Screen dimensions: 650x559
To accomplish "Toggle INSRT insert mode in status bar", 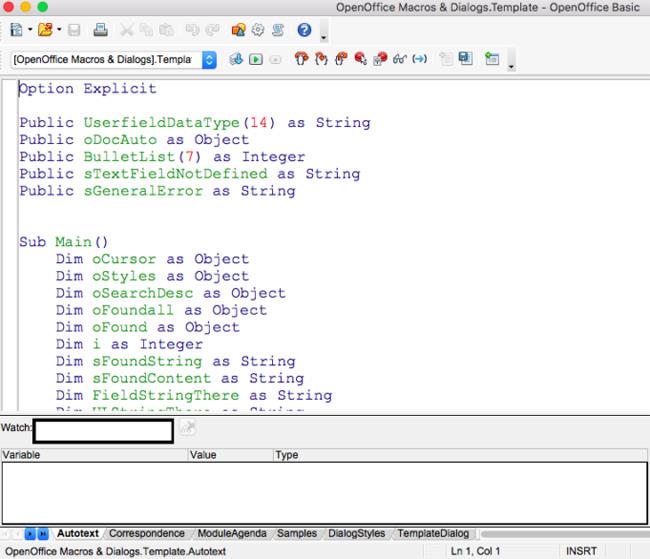I will (x=581, y=551).
